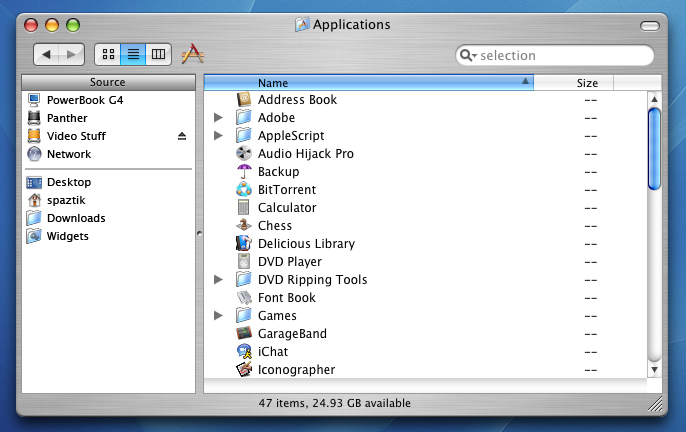
Task: Zoom window with green button
Action: point(73,25)
